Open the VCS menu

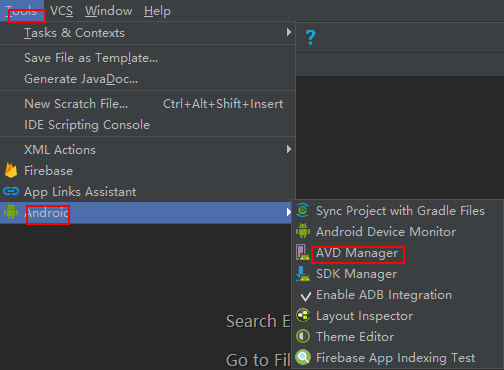pyautogui.click(x=62, y=11)
